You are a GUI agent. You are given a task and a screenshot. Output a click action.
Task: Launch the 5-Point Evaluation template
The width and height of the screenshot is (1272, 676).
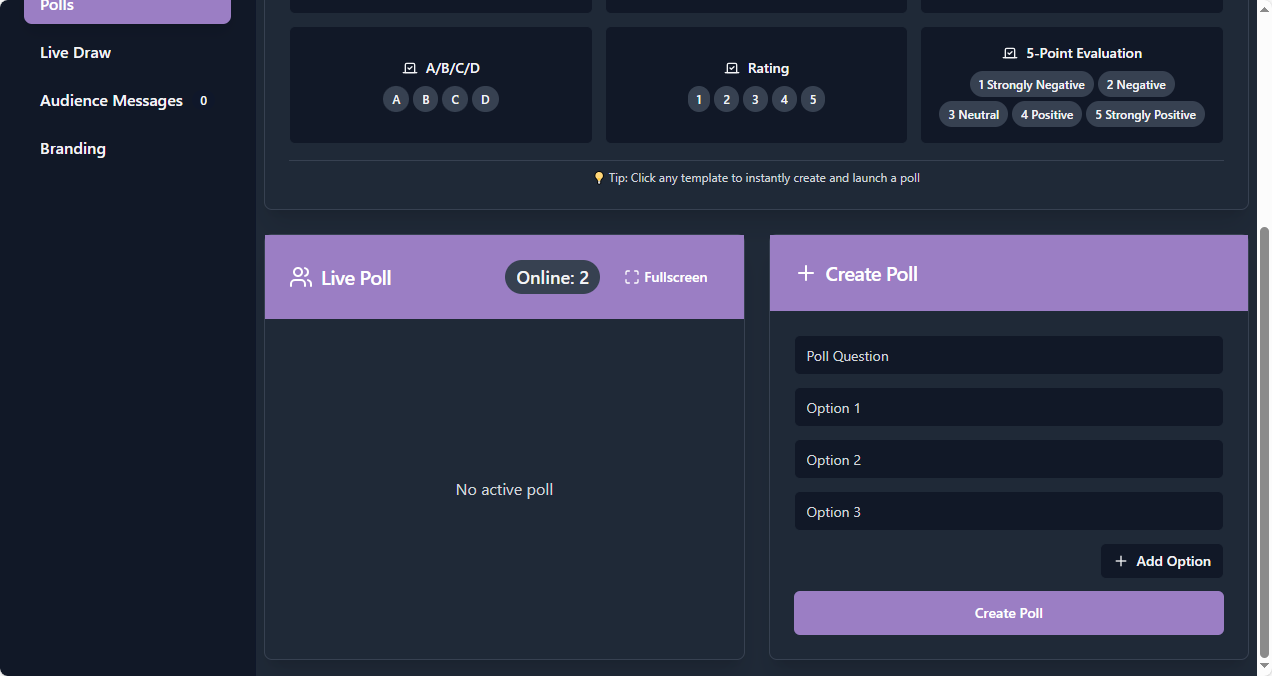coord(1072,85)
